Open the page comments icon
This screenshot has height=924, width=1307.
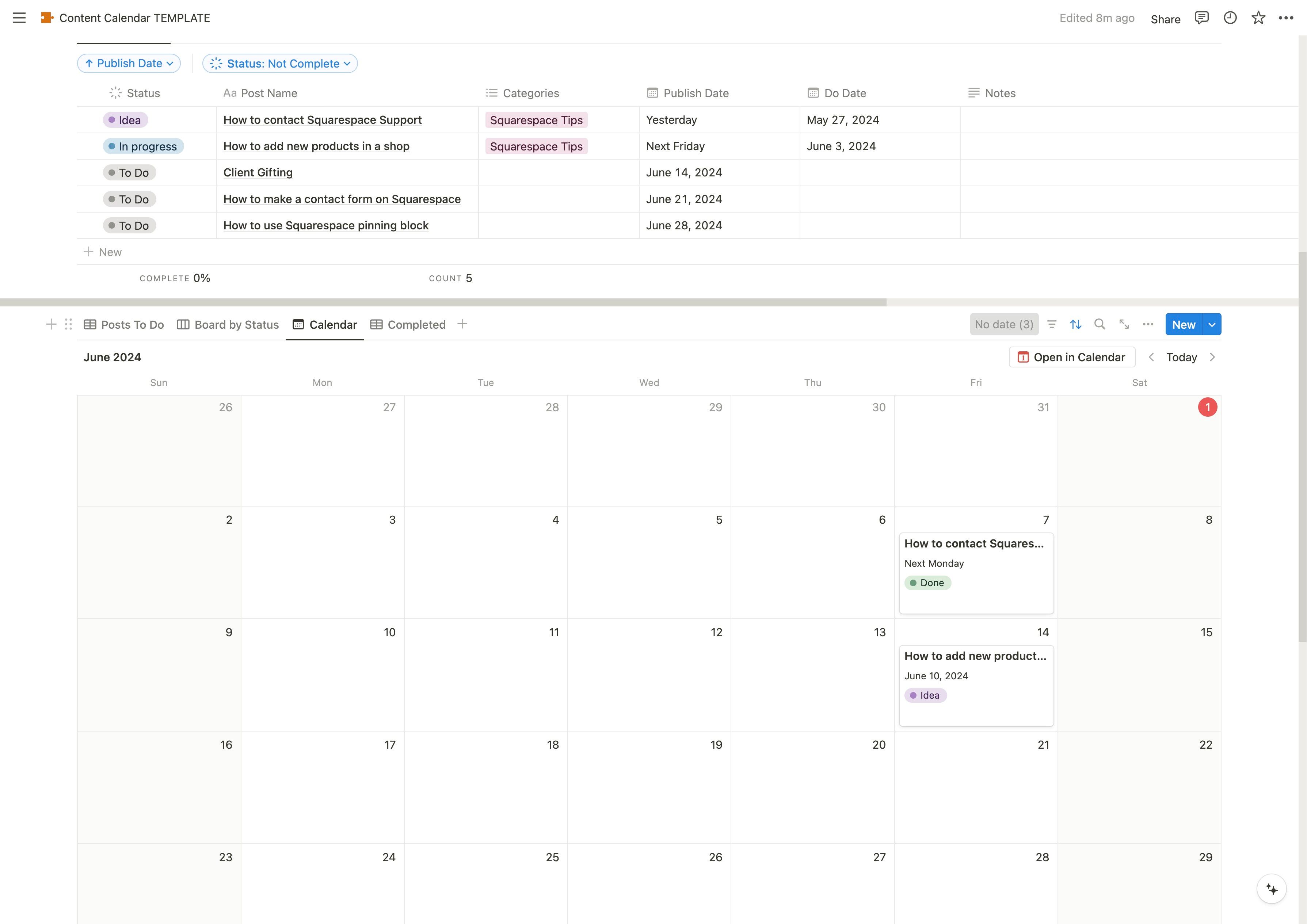[1201, 18]
